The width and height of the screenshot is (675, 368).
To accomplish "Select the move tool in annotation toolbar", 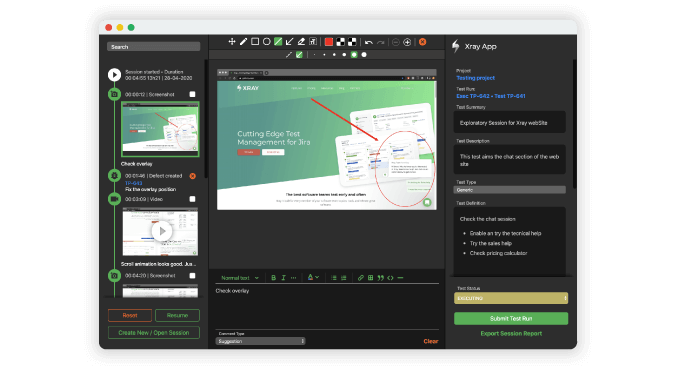I will (x=232, y=42).
